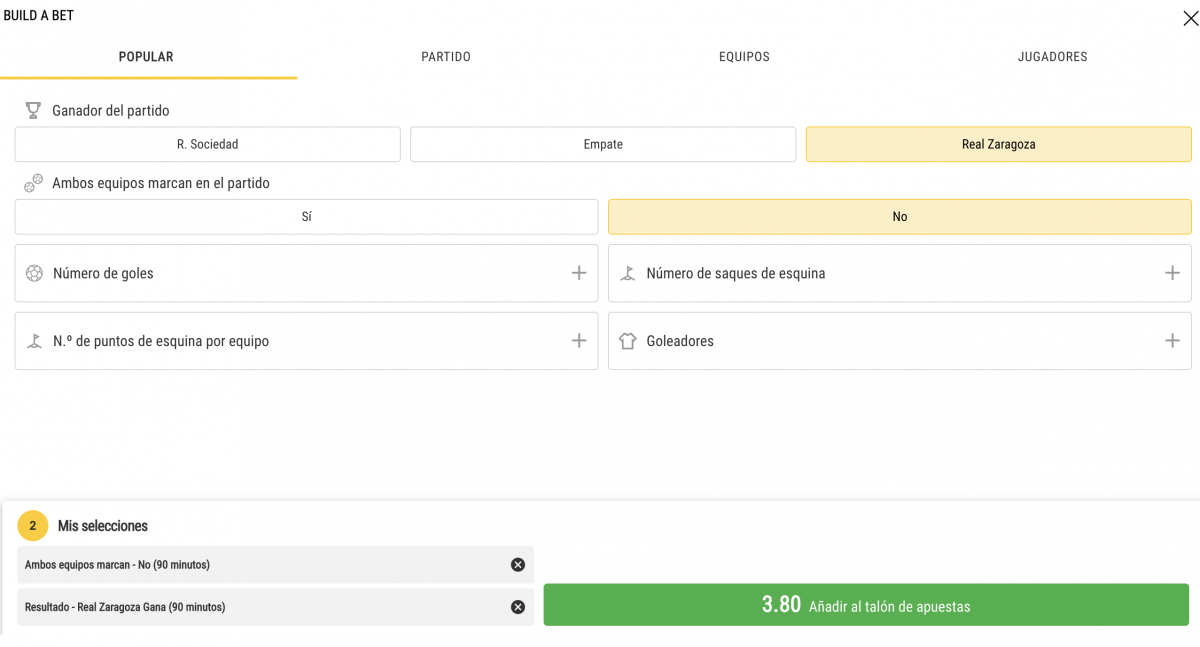Image resolution: width=1200 pixels, height=647 pixels.
Task: Click Resultado - Real Zaragoza Gana (90 minutos) text
Action: pyautogui.click(x=125, y=607)
